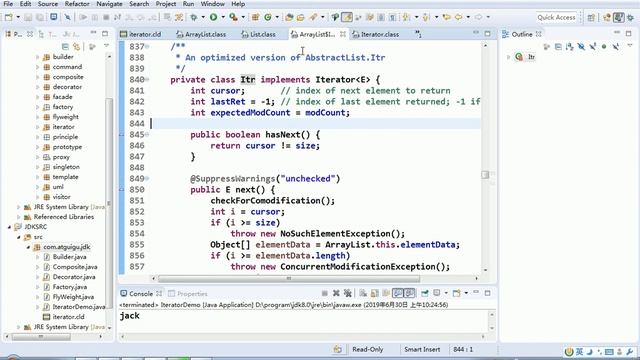The height and width of the screenshot is (360, 640).
Task: Switch to the Properties tab
Action: click(x=188, y=294)
